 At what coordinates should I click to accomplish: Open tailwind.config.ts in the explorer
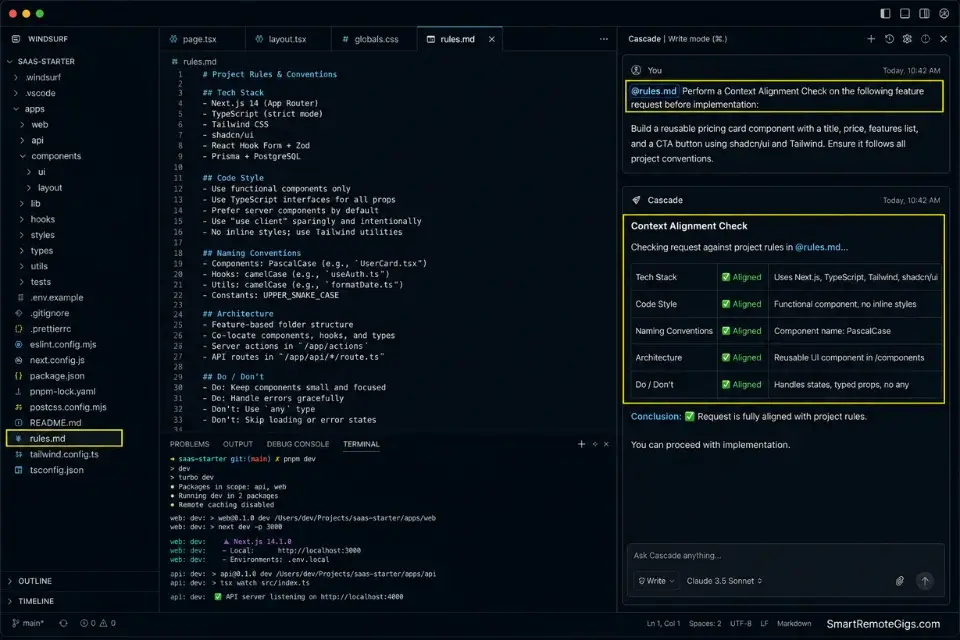[64, 454]
